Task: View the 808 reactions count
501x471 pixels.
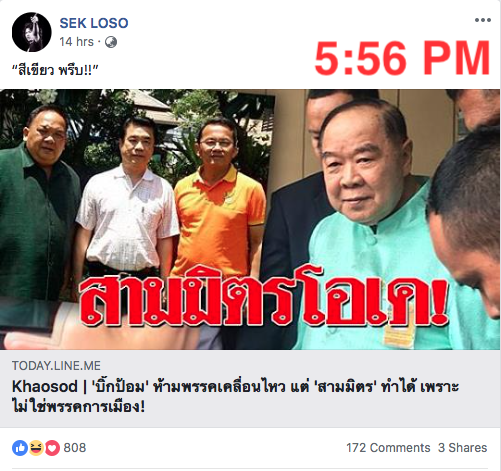Action: pos(75,448)
